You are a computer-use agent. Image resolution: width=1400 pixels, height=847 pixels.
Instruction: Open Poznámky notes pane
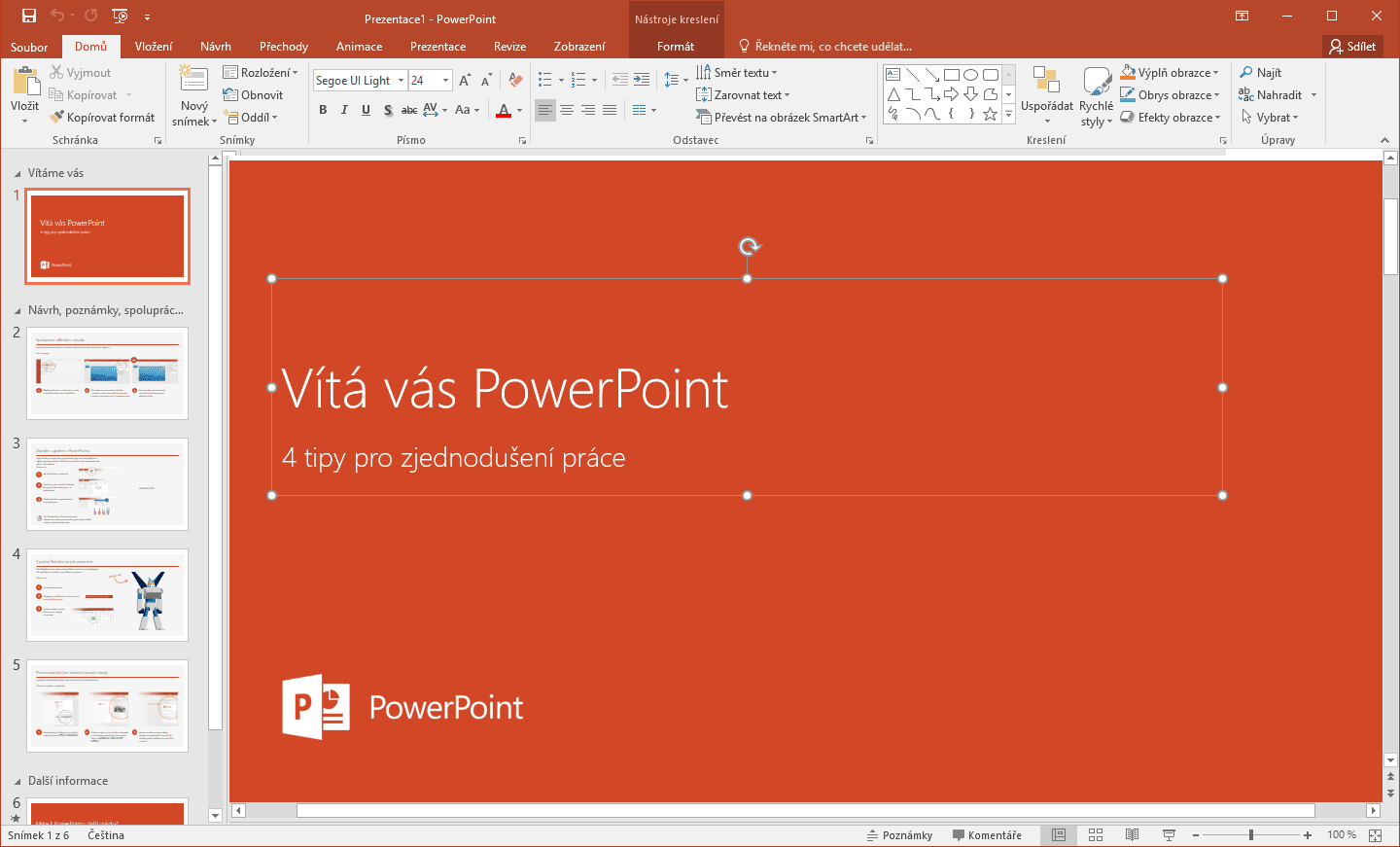pyautogui.click(x=899, y=834)
